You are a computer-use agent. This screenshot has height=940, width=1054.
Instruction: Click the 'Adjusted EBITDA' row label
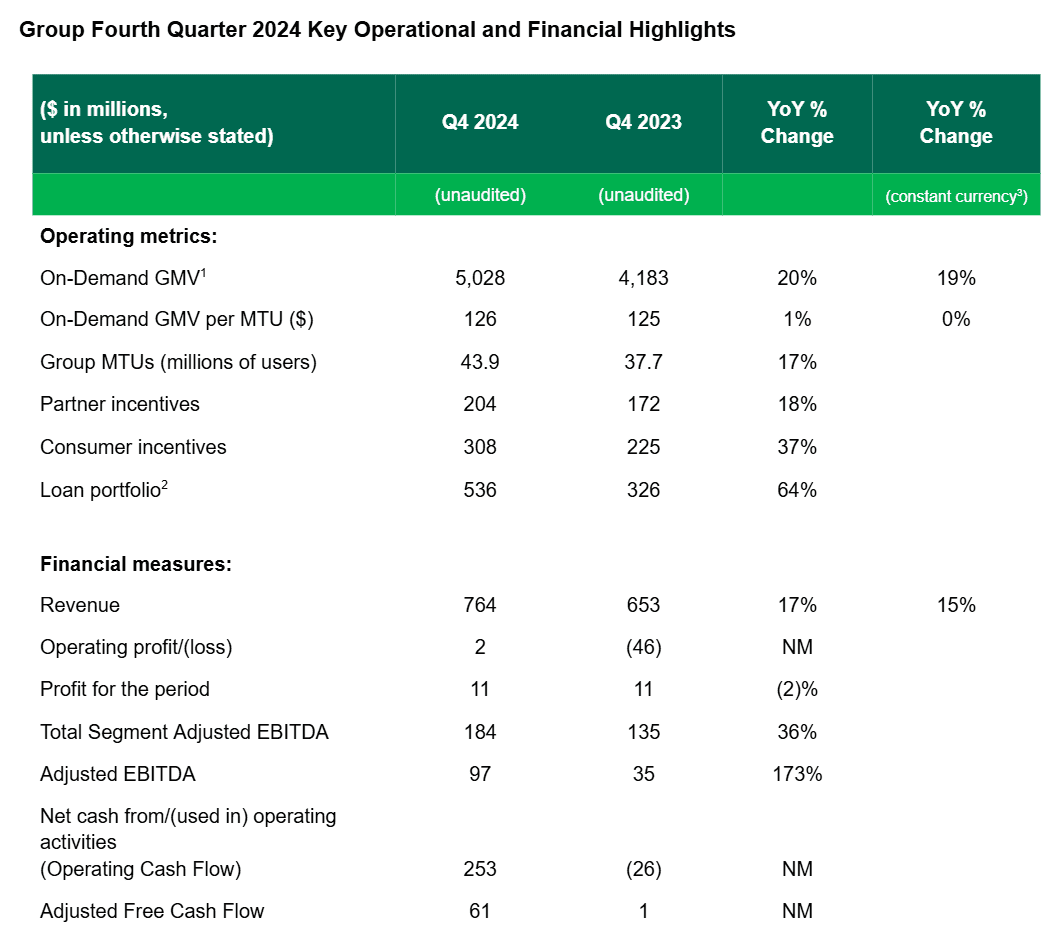click(118, 774)
